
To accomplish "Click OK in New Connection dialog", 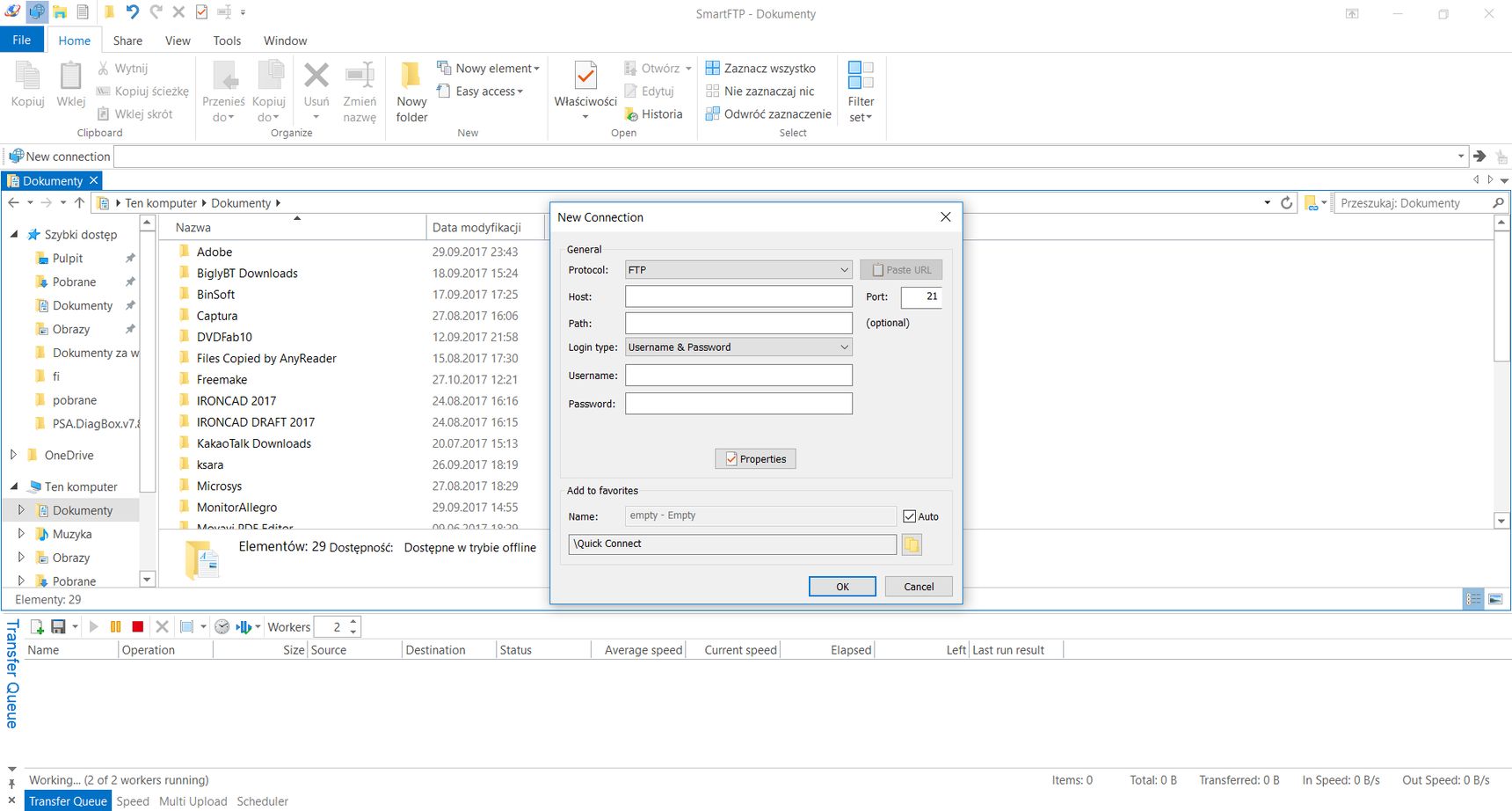I will pyautogui.click(x=842, y=587).
